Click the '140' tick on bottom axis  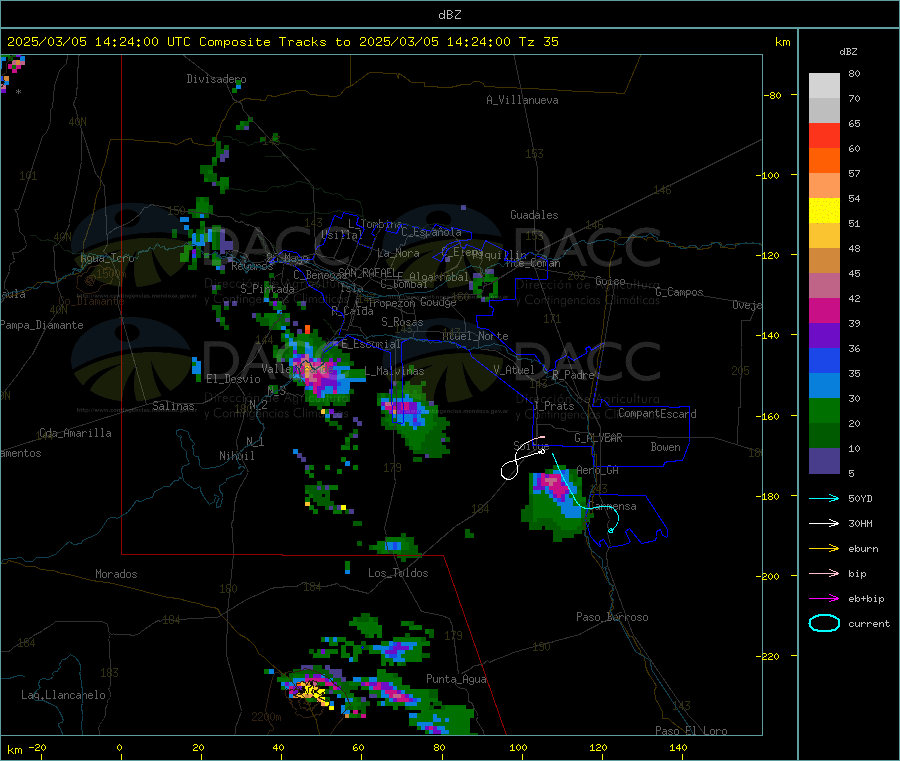click(678, 747)
